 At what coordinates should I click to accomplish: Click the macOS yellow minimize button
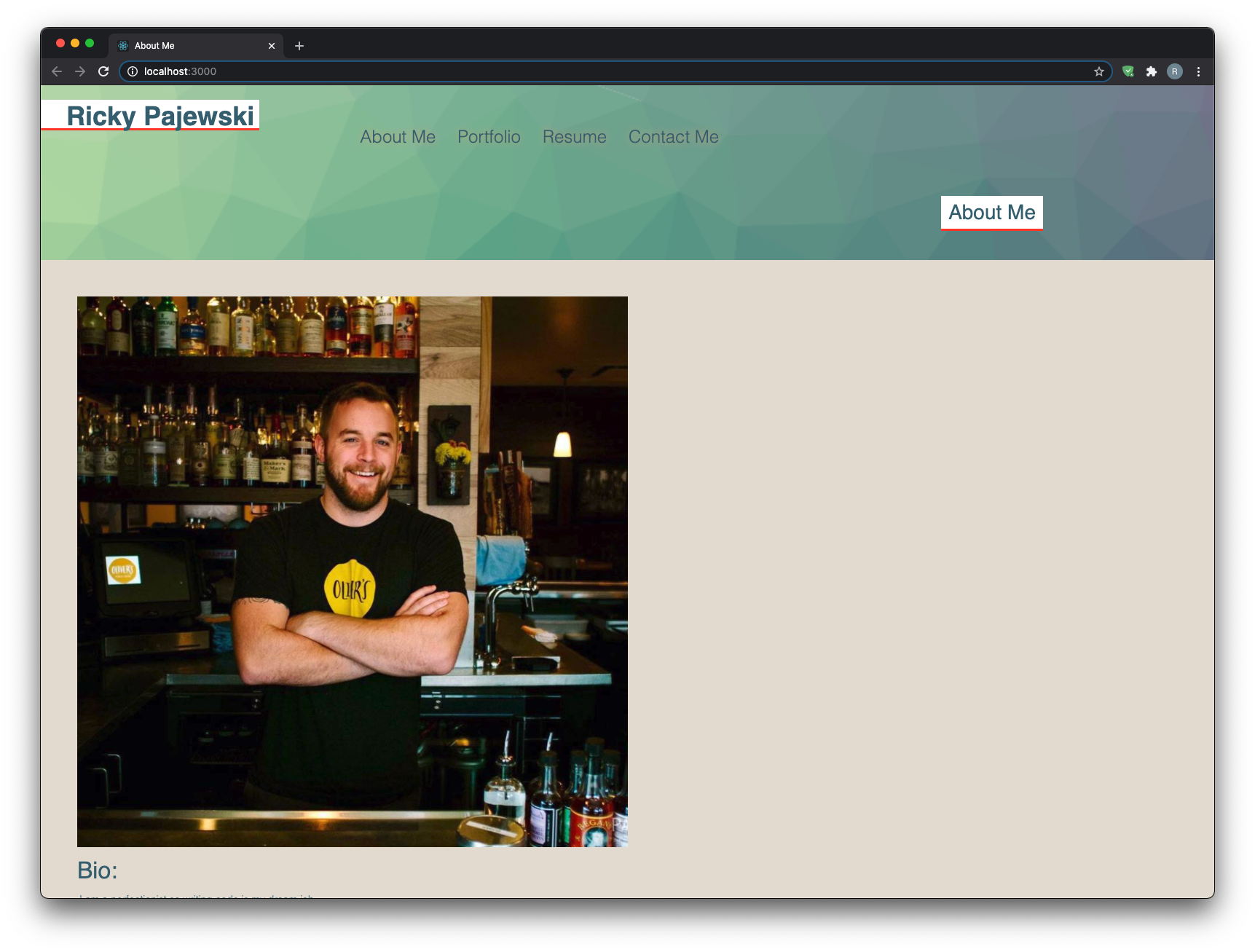(x=75, y=44)
